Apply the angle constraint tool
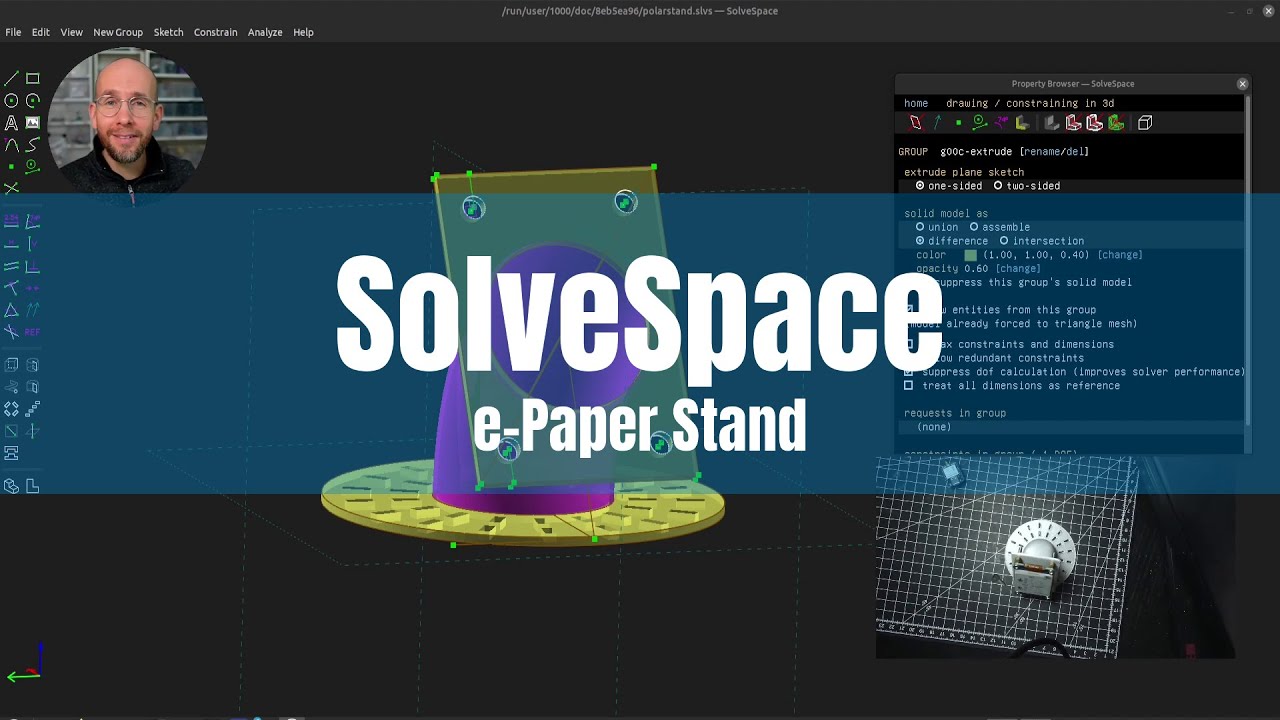 click(x=33, y=221)
